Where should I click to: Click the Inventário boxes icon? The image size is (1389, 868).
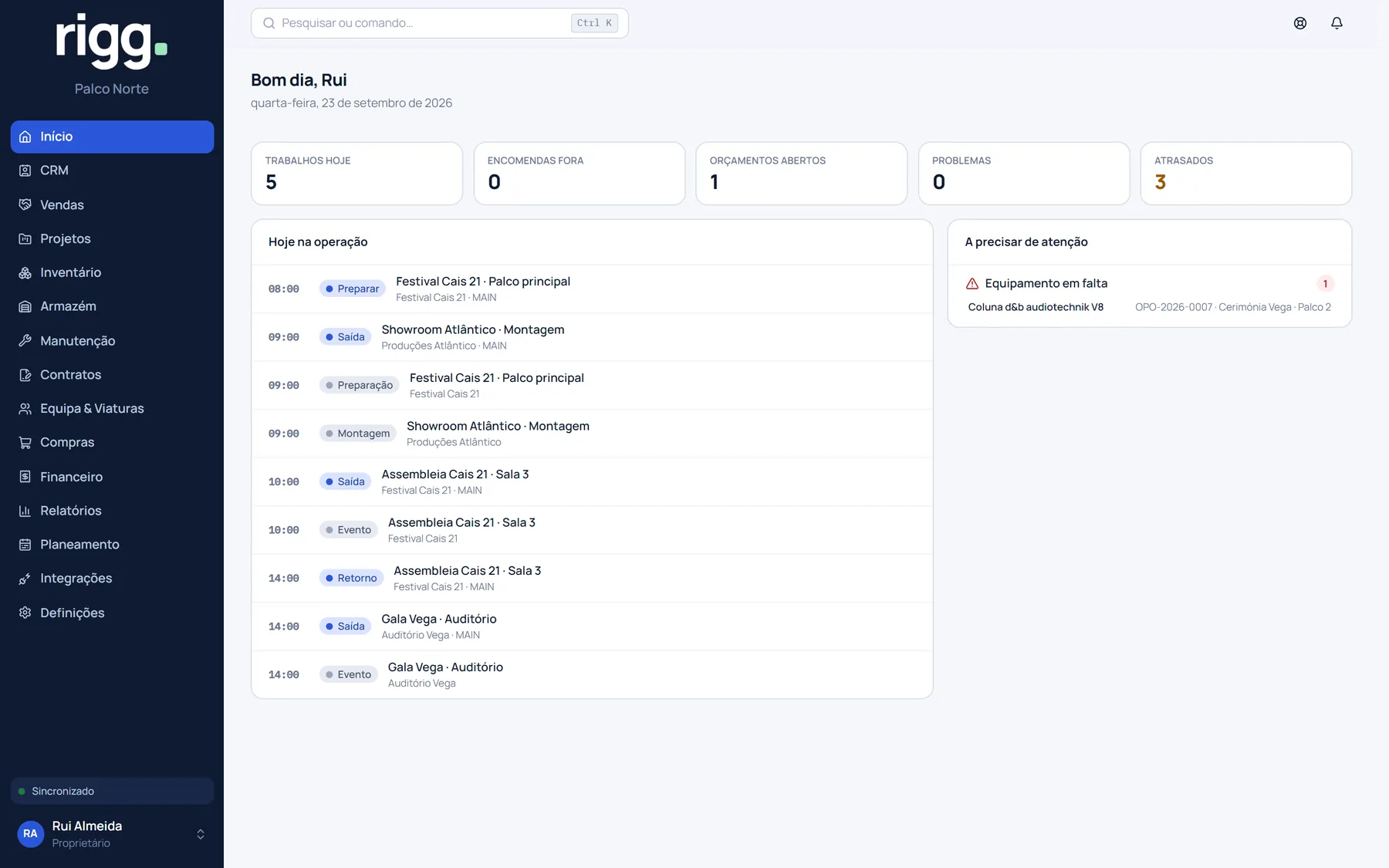(x=25, y=272)
